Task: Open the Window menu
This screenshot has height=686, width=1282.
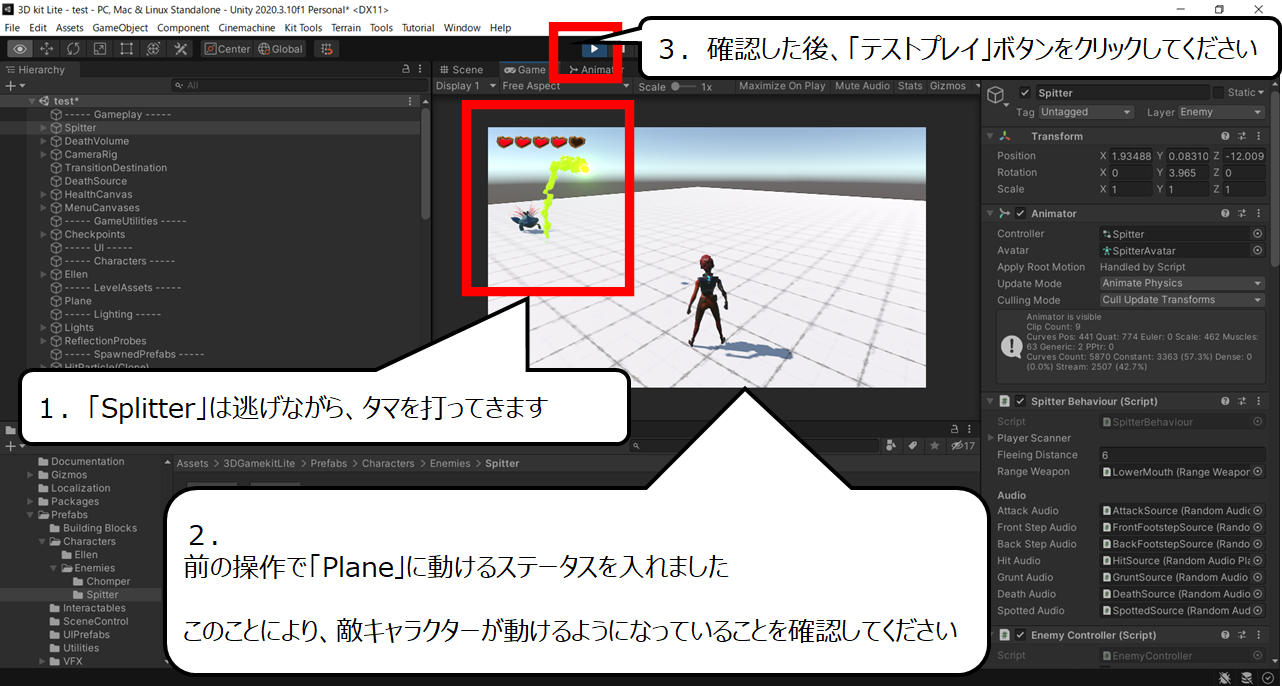Action: pos(462,28)
